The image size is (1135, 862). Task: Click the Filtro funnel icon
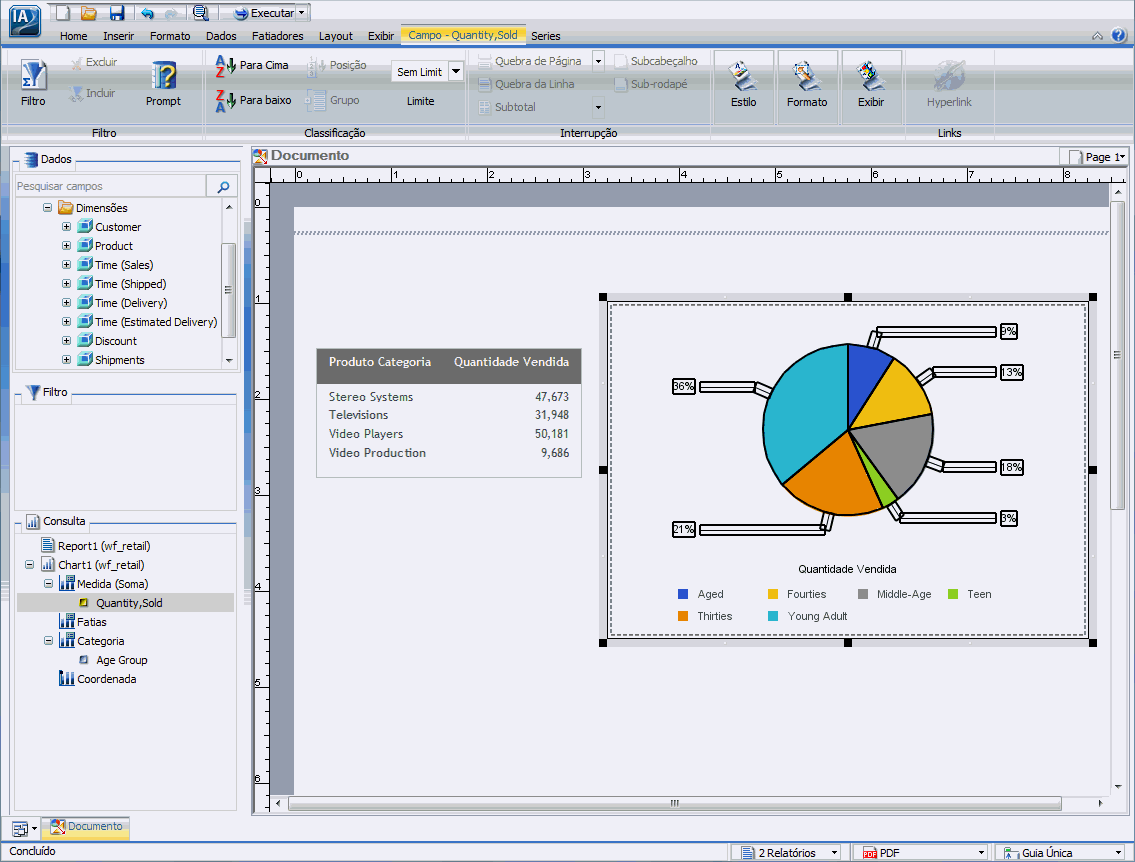point(33,75)
